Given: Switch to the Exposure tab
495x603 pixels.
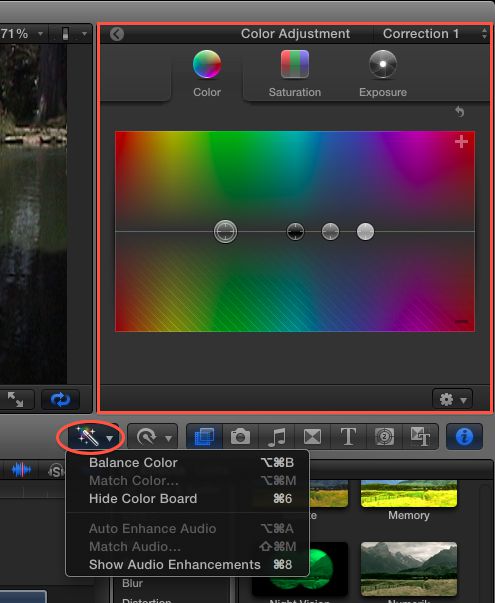Looking at the screenshot, I should pos(383,74).
